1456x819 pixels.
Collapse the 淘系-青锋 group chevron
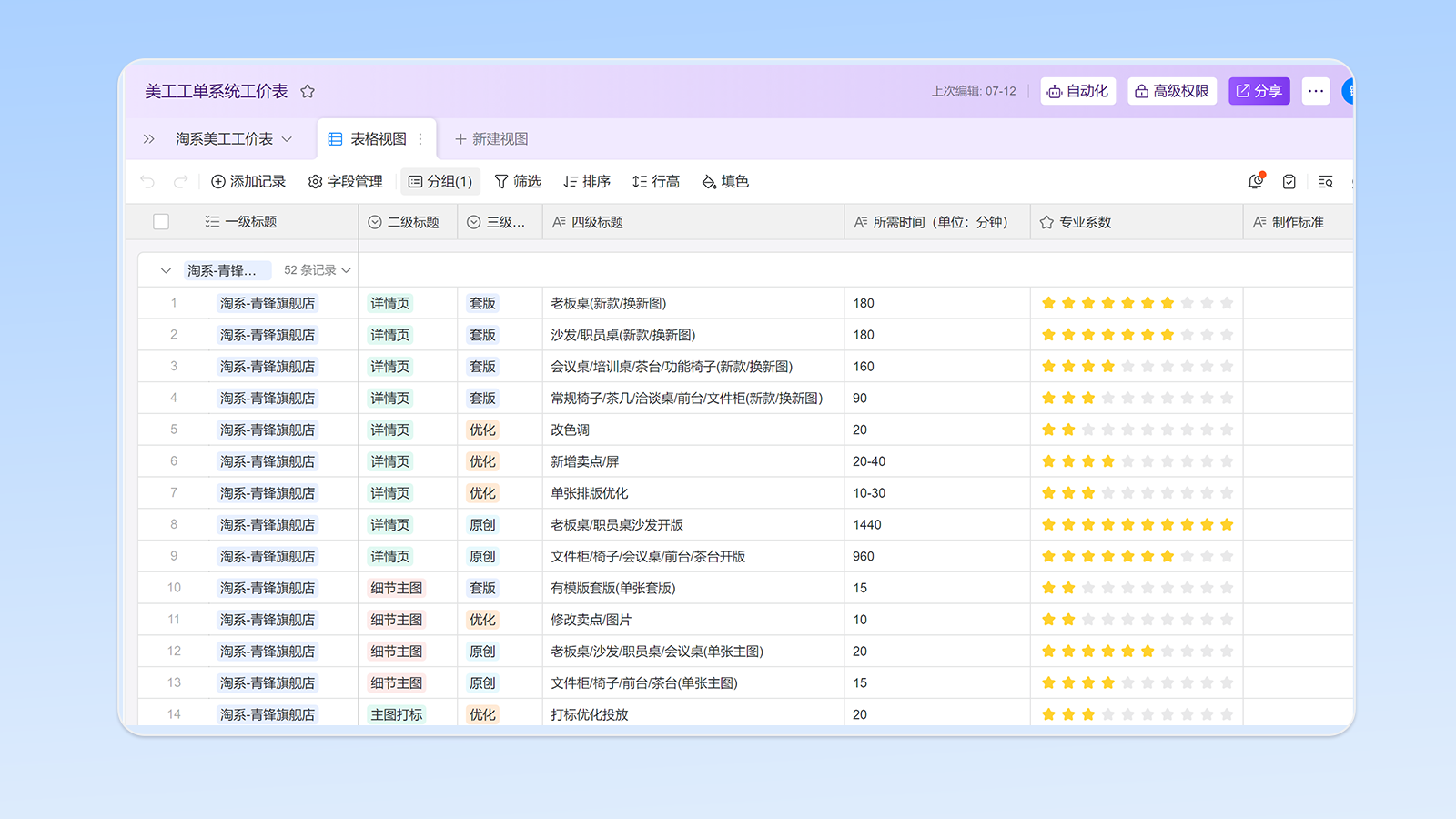click(166, 270)
